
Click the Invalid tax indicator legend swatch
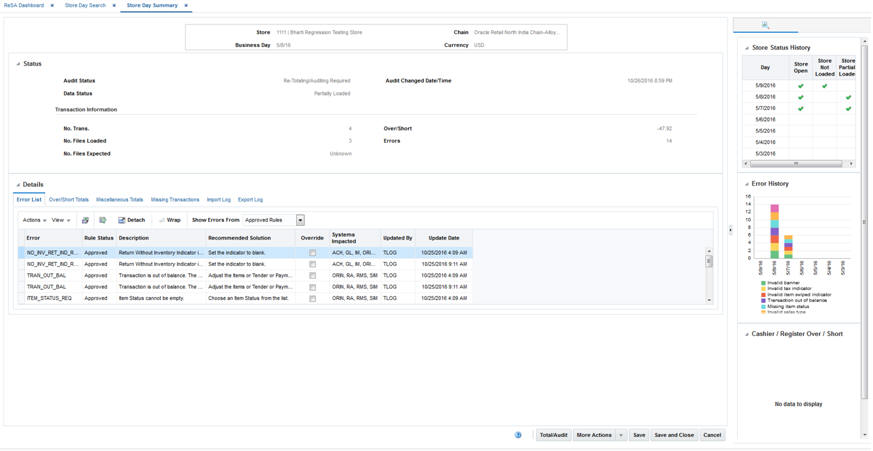coord(763,288)
